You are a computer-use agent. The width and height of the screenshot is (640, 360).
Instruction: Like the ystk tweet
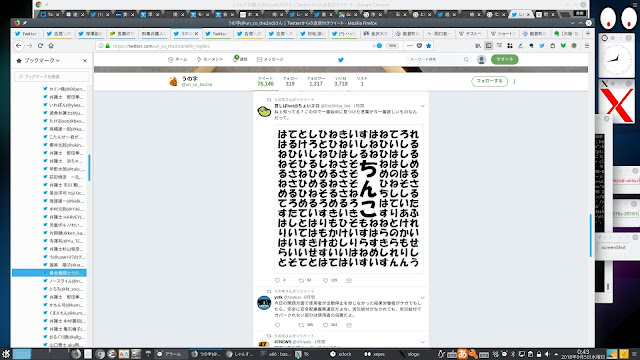(x=325, y=325)
